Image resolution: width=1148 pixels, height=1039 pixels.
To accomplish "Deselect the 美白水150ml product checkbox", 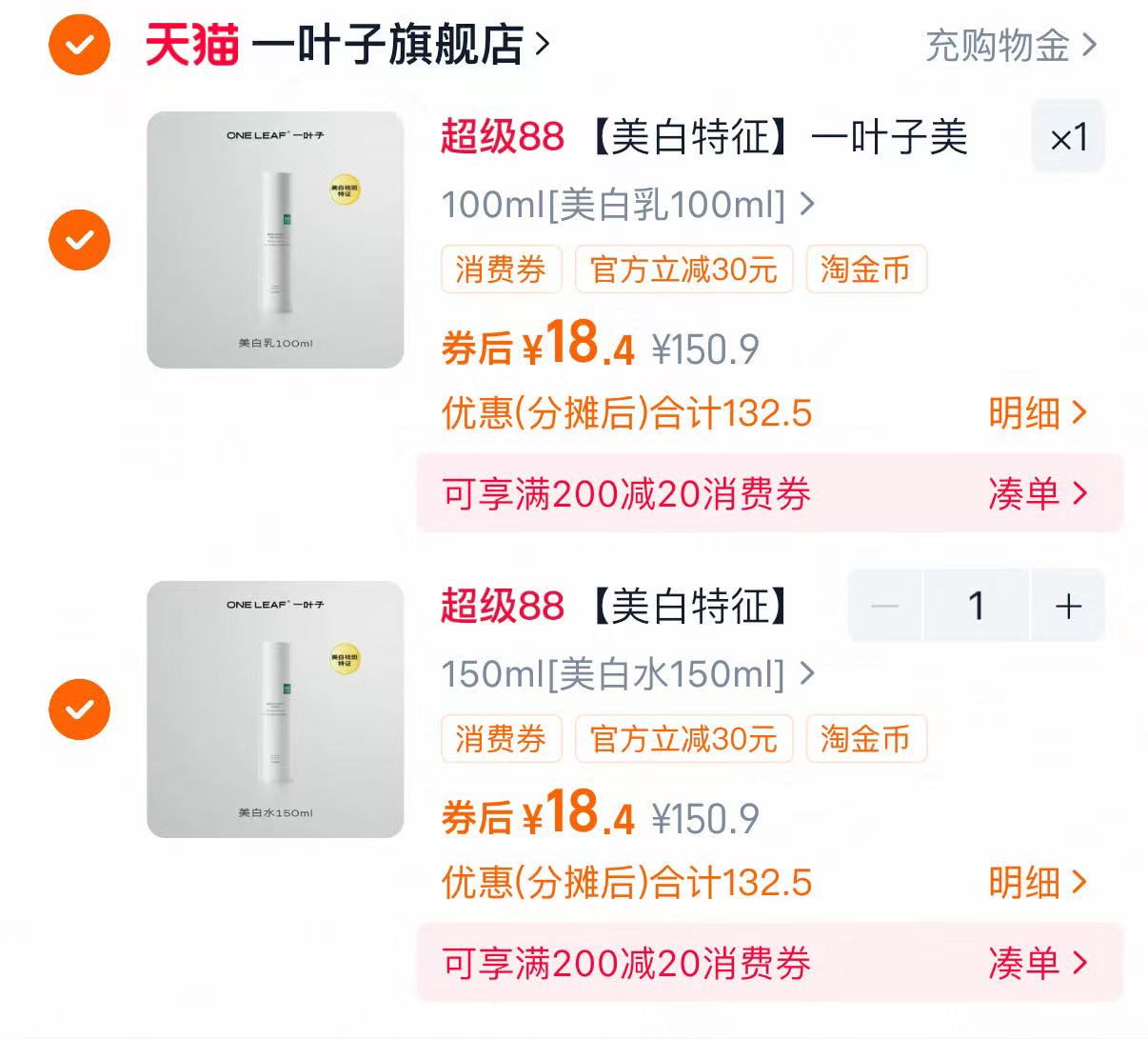I will pyautogui.click(x=79, y=709).
